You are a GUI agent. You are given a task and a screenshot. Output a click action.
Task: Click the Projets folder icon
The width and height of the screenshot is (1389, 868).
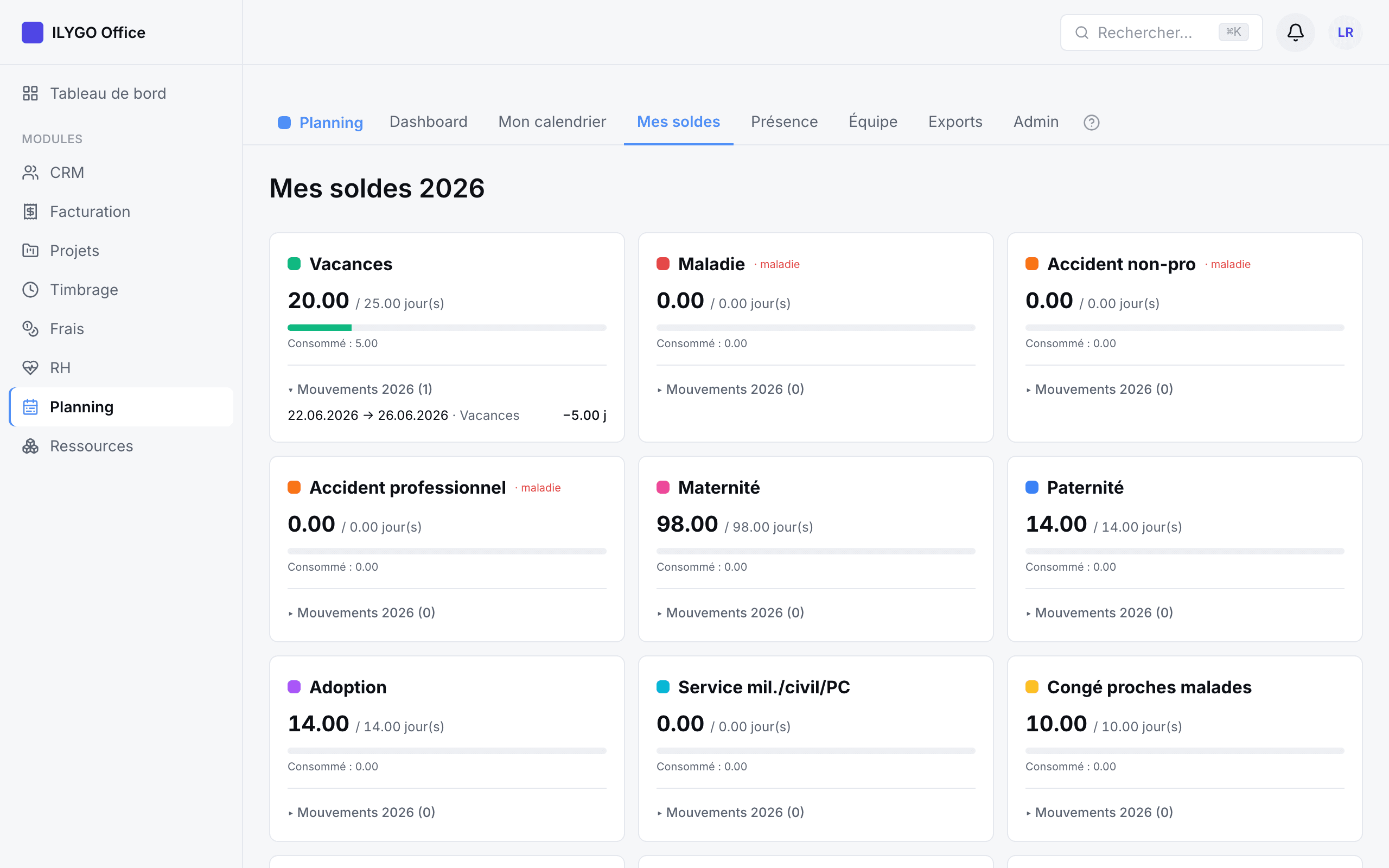[x=30, y=251]
